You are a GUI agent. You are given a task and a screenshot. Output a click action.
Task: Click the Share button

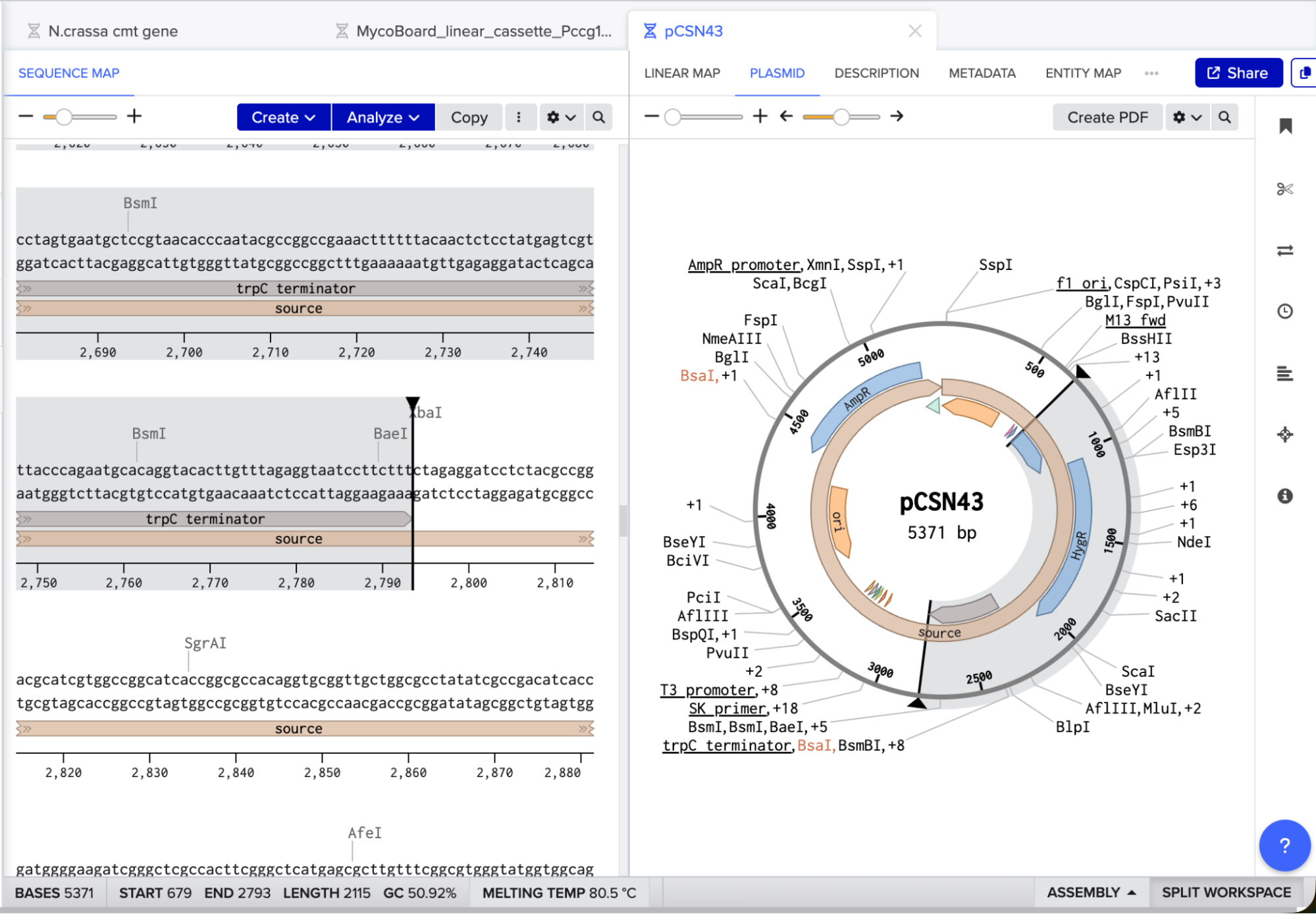pyautogui.click(x=1238, y=73)
